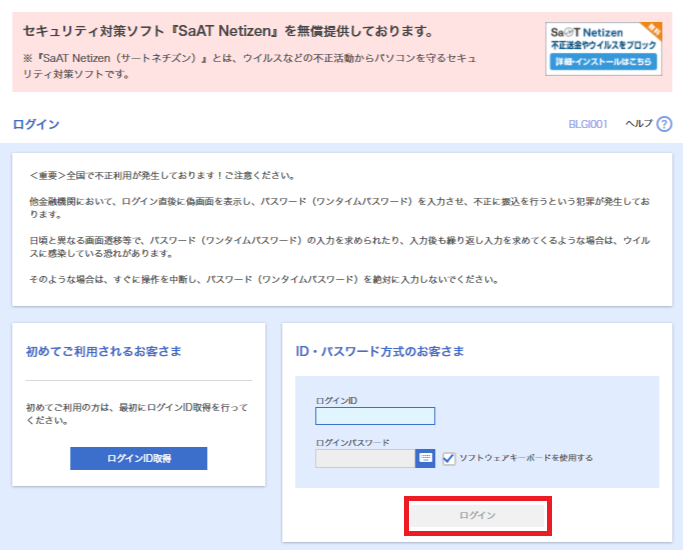Click the そのような場合は warning sentence

pos(264,280)
